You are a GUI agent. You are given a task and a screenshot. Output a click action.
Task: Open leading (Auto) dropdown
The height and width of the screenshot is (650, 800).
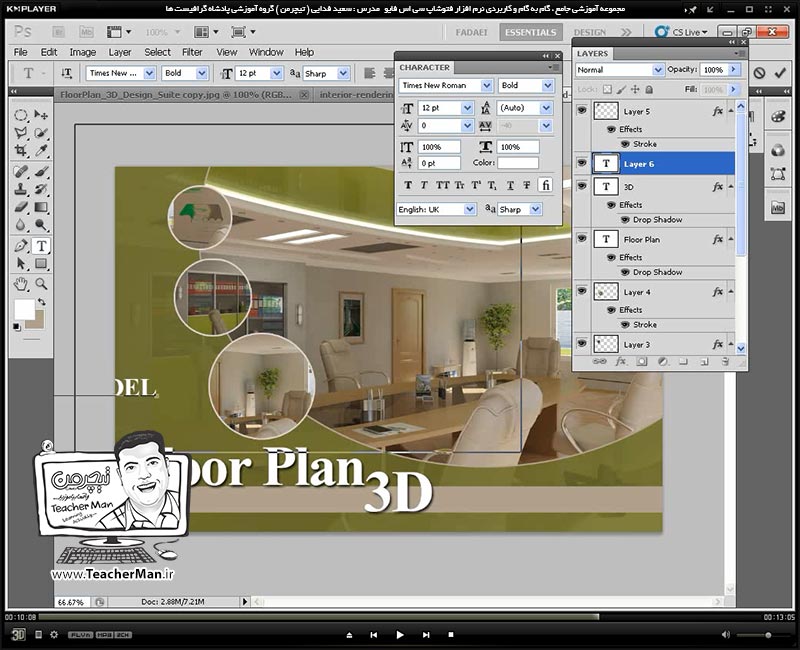click(x=546, y=108)
